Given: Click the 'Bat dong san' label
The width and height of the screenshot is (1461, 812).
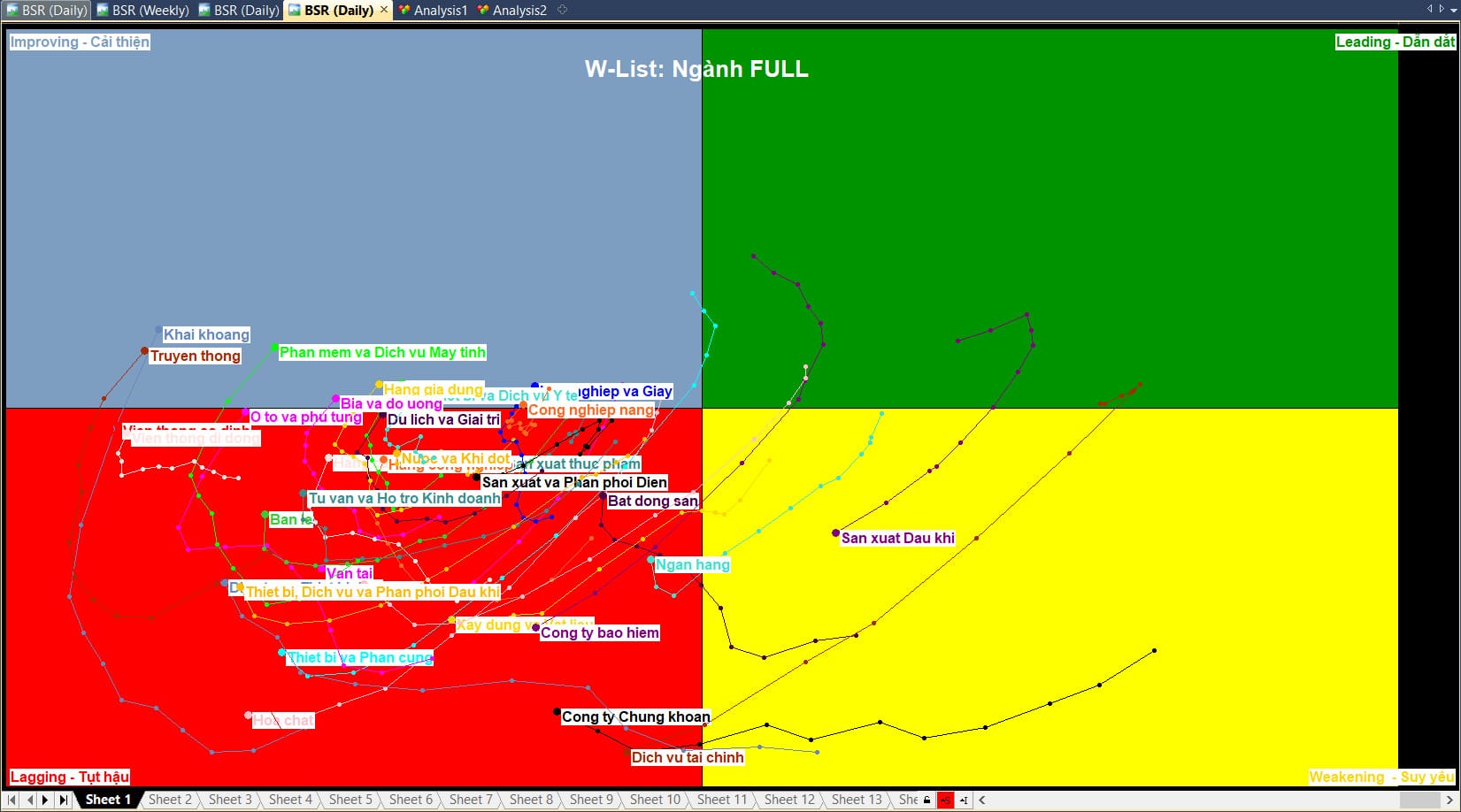Looking at the screenshot, I should coord(653,501).
